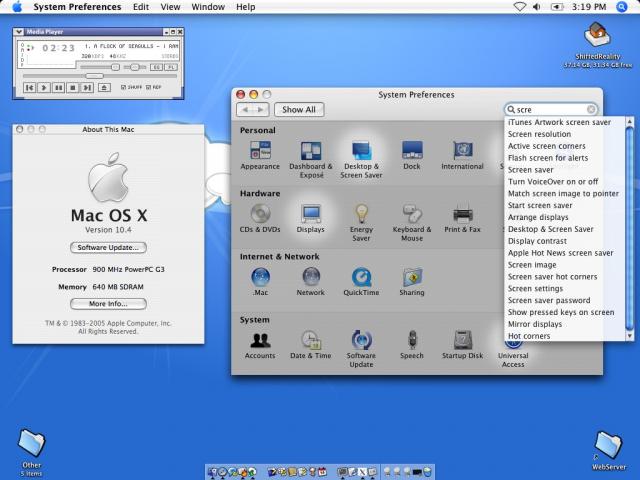Open Energy Saver preferences
The image size is (640, 480).
(x=361, y=222)
